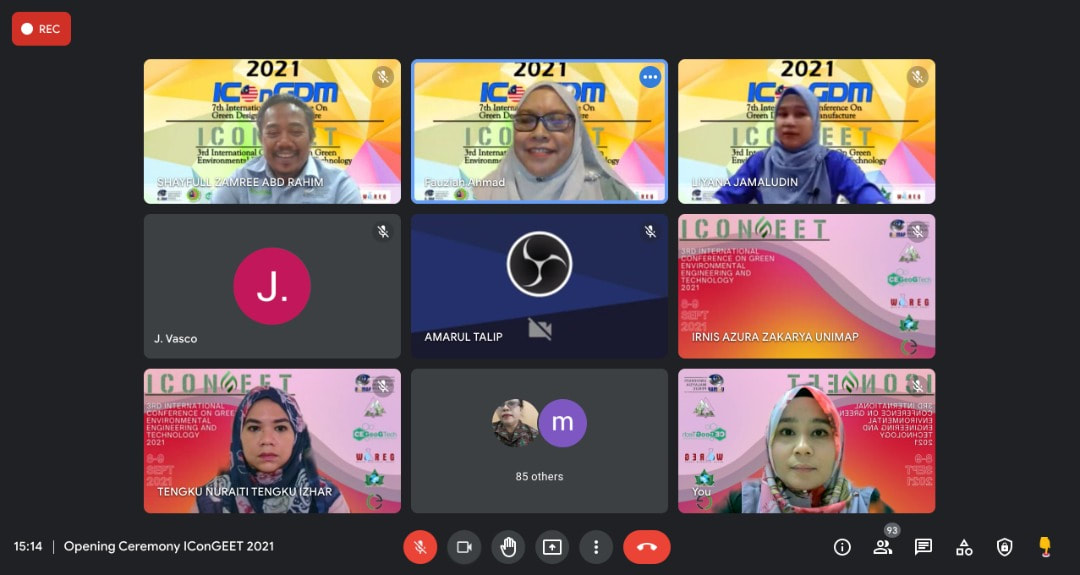Raise your hand in the meeting

(508, 547)
